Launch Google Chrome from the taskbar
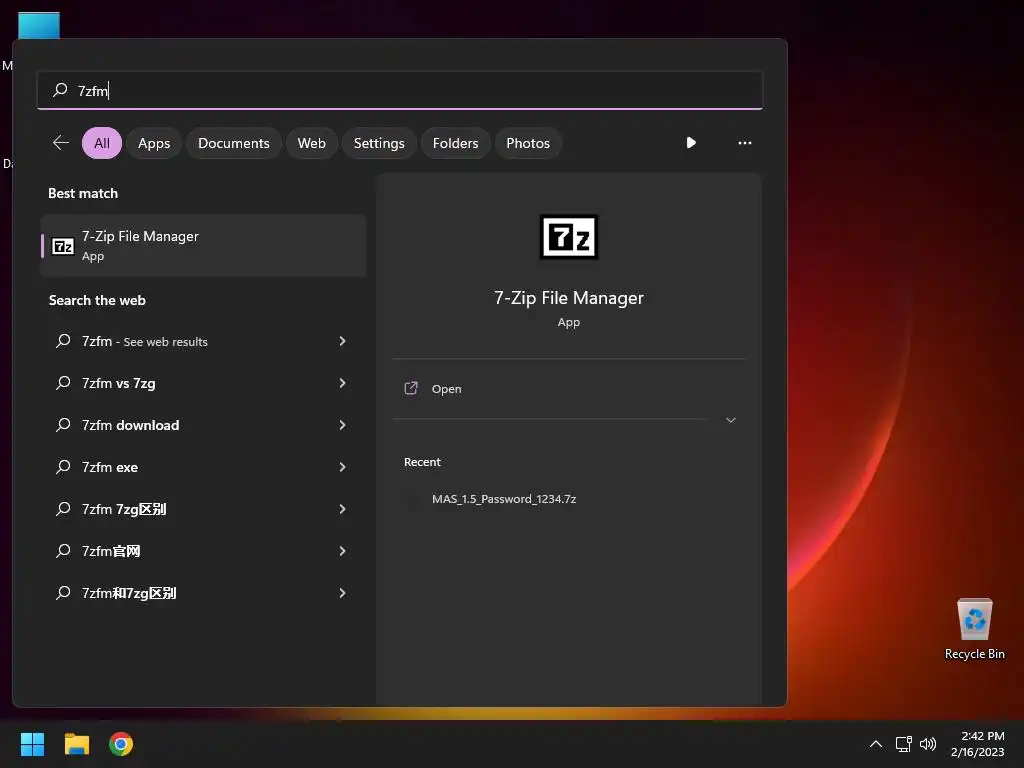This screenshot has width=1024, height=768. tap(121, 744)
